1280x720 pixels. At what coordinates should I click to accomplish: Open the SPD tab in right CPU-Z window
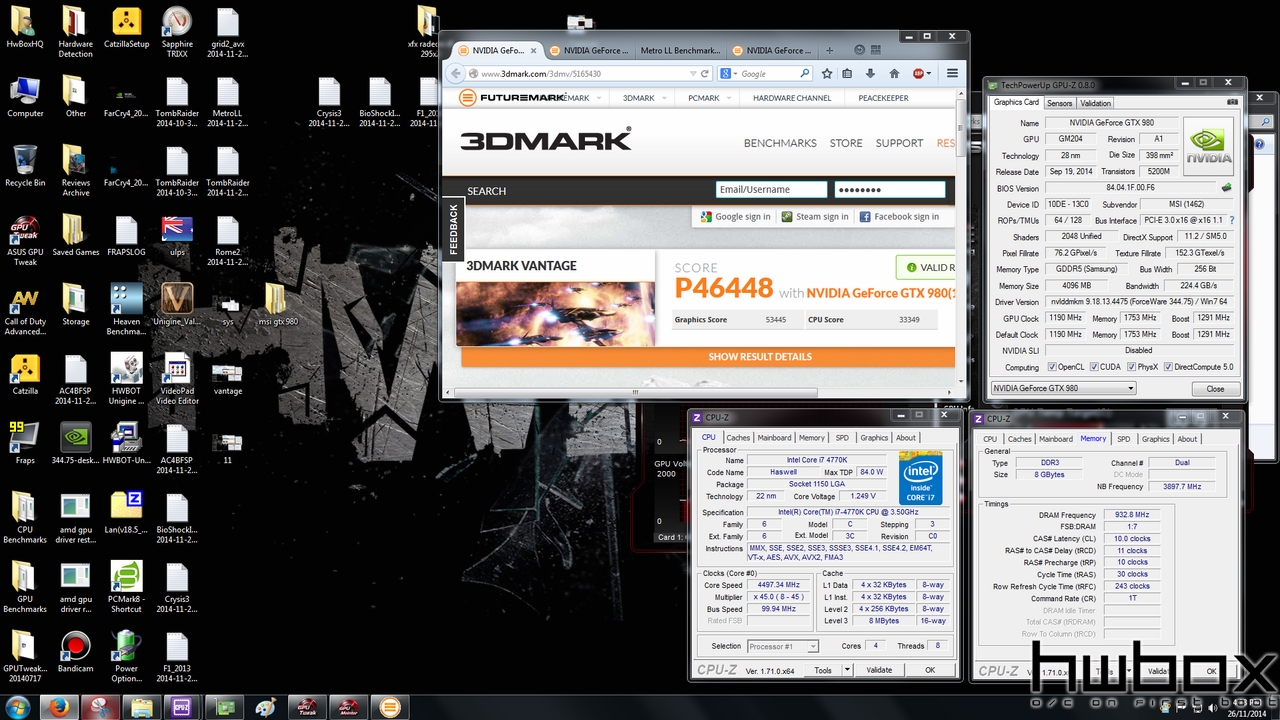click(x=1123, y=438)
